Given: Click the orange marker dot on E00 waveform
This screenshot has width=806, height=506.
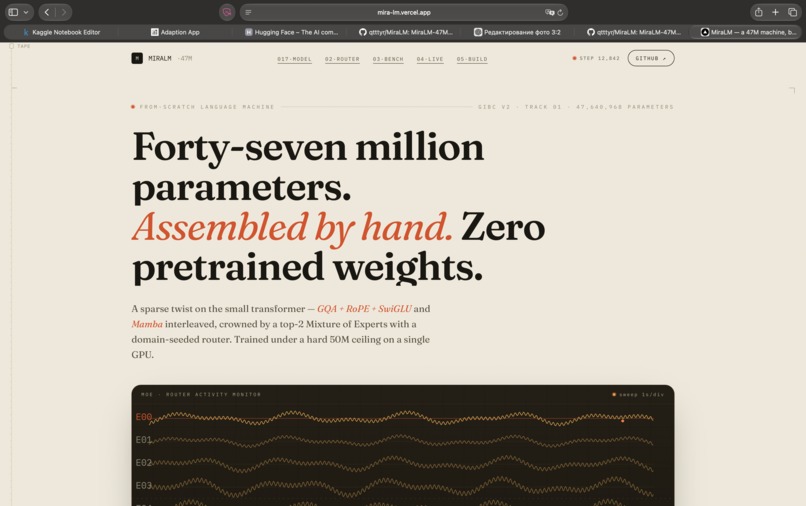Looking at the screenshot, I should (622, 421).
